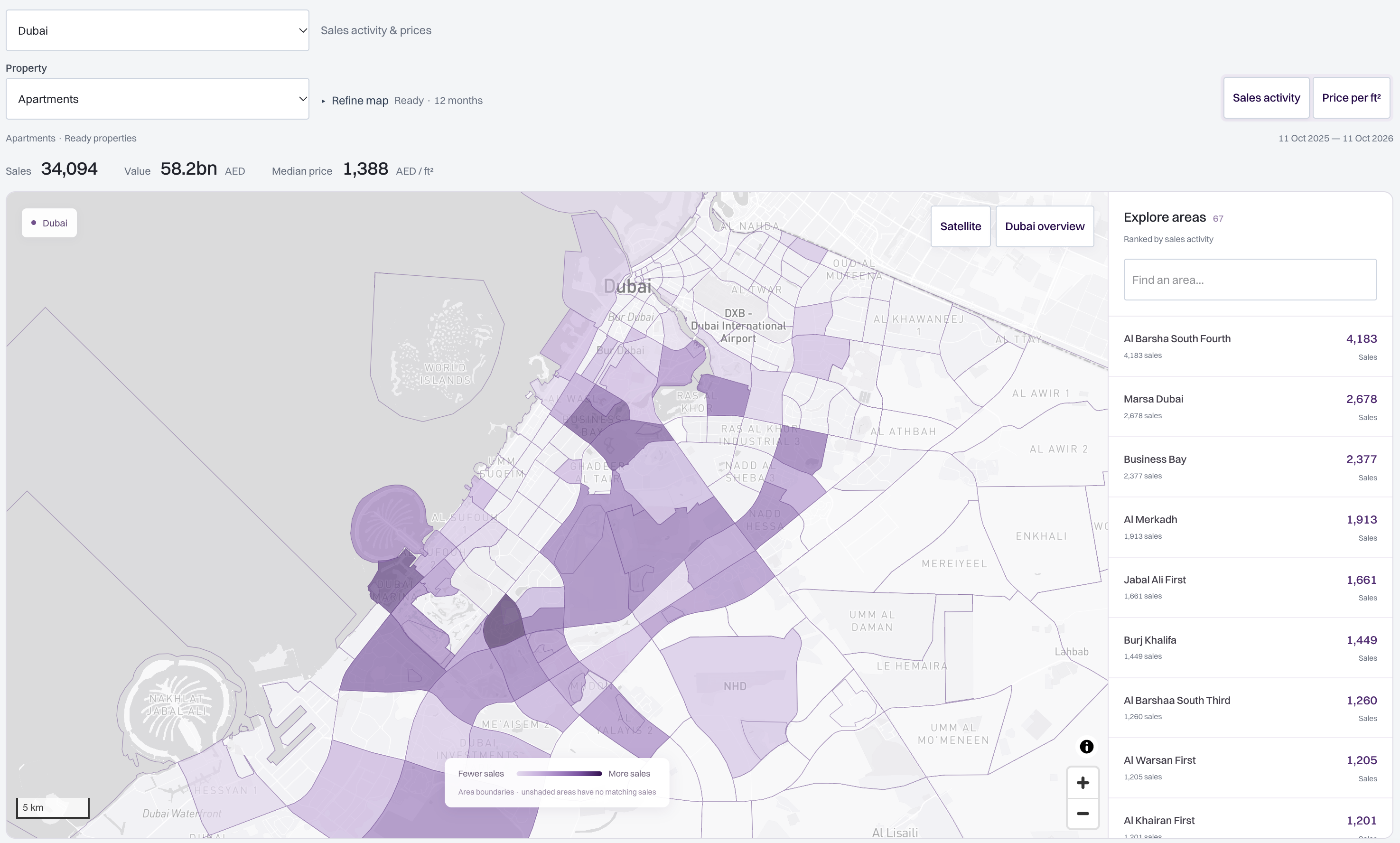Zoom out with the minus button
This screenshot has width=1400, height=843.
click(1083, 814)
